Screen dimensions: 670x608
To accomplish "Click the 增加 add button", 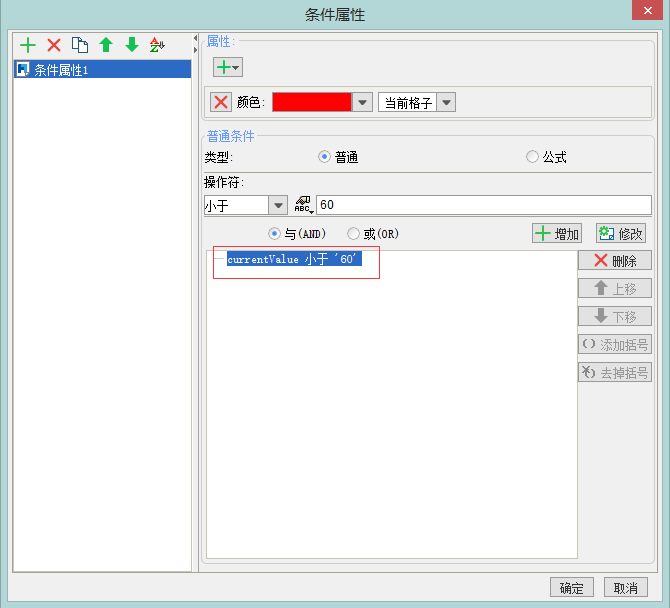I will pyautogui.click(x=557, y=233).
